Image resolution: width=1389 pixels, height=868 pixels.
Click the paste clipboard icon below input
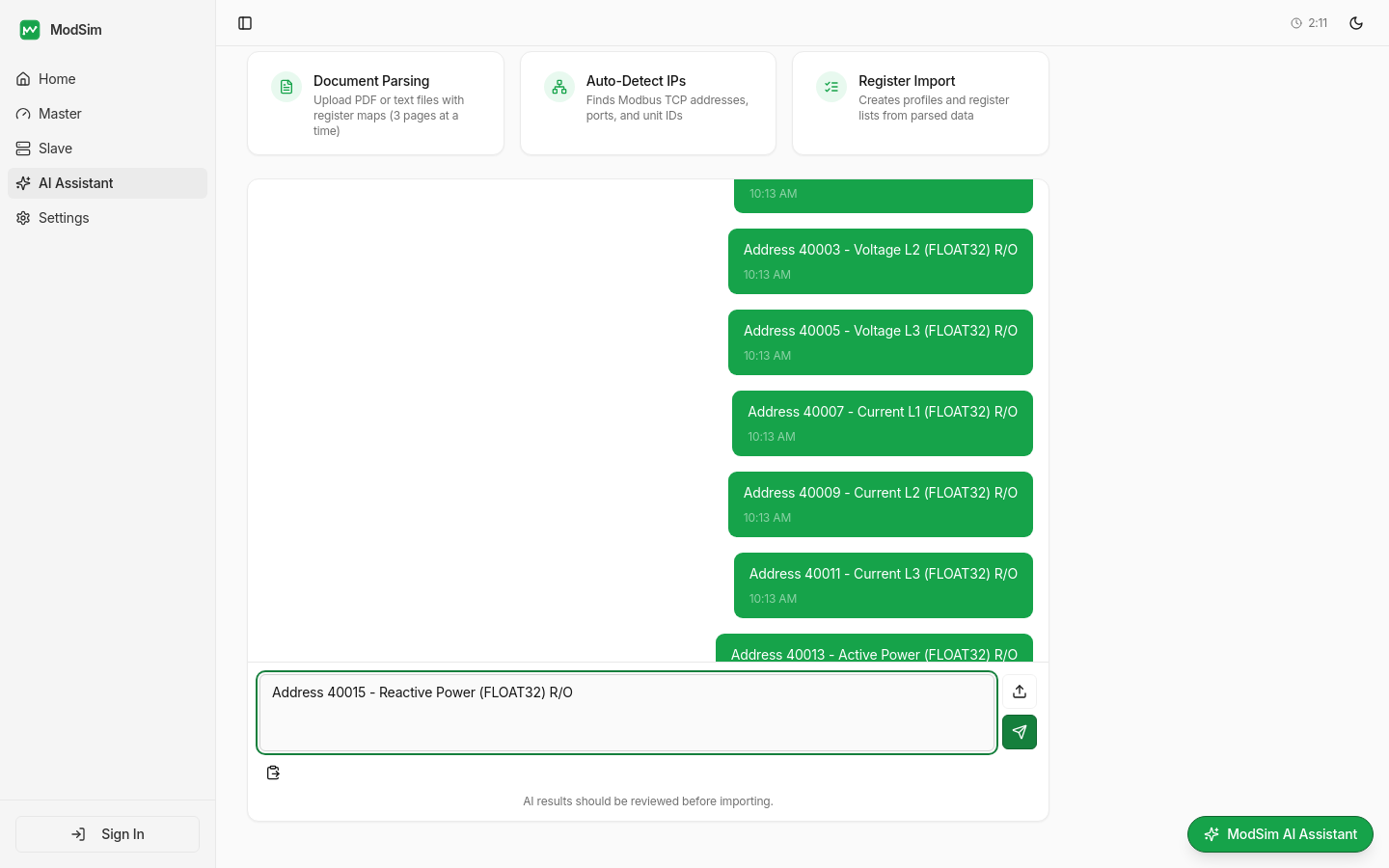(273, 773)
